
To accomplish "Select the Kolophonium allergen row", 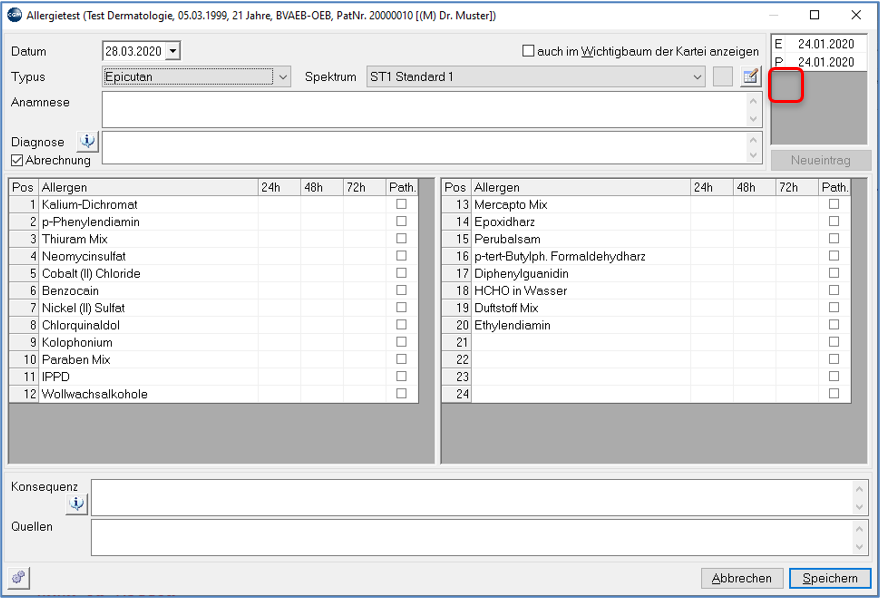I will pyautogui.click(x=214, y=342).
